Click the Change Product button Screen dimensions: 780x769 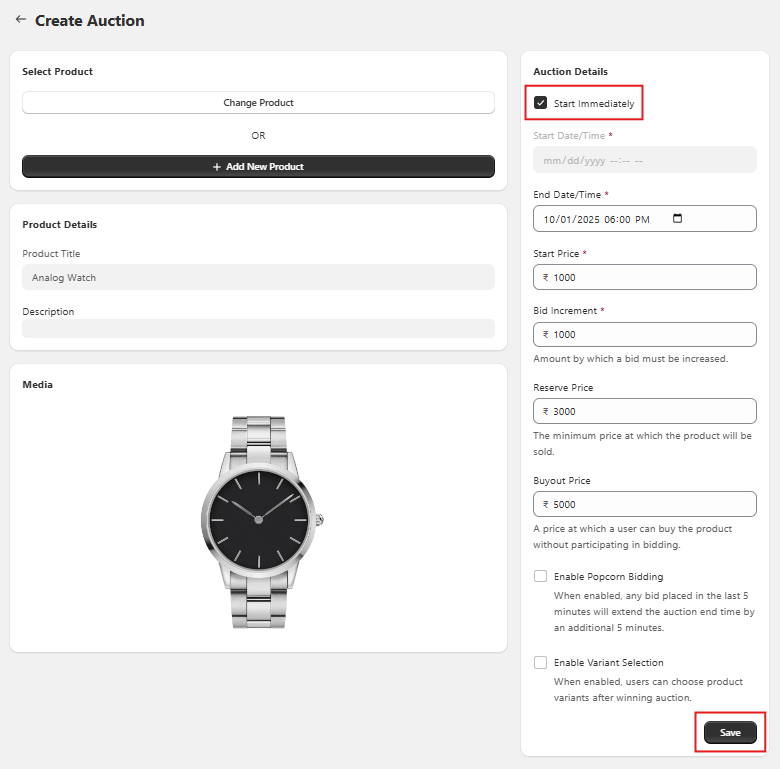(258, 103)
